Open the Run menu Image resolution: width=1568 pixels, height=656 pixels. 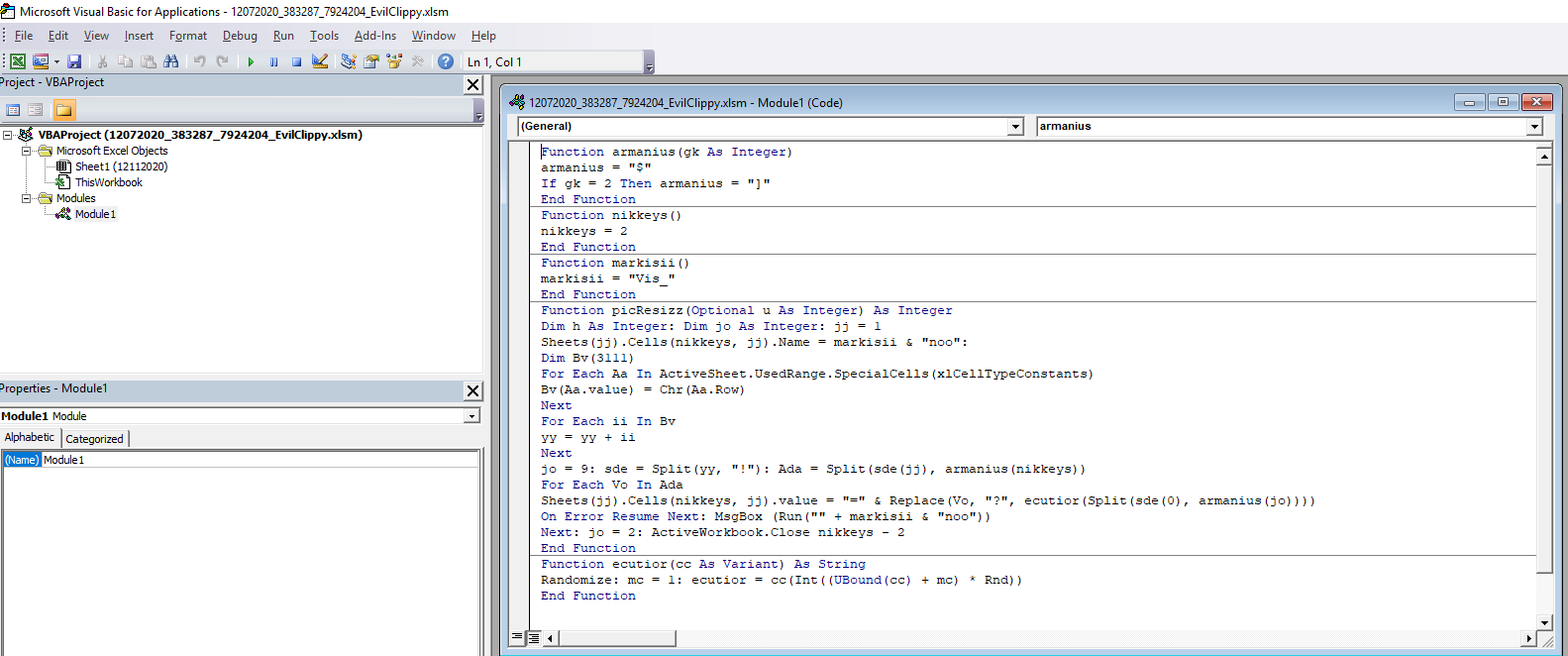(283, 36)
